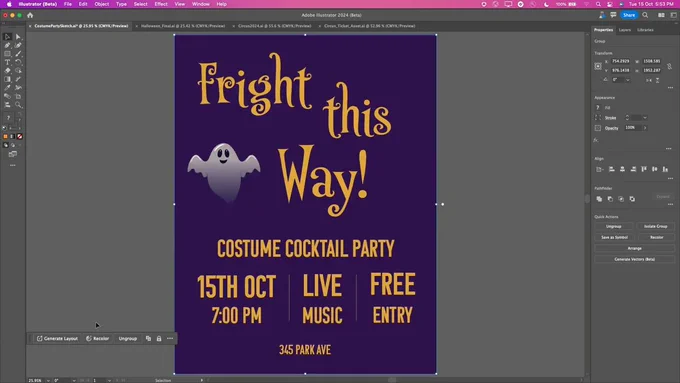Set paint mode to None (red slash)
The height and width of the screenshot is (383, 680).
tap(20, 136)
